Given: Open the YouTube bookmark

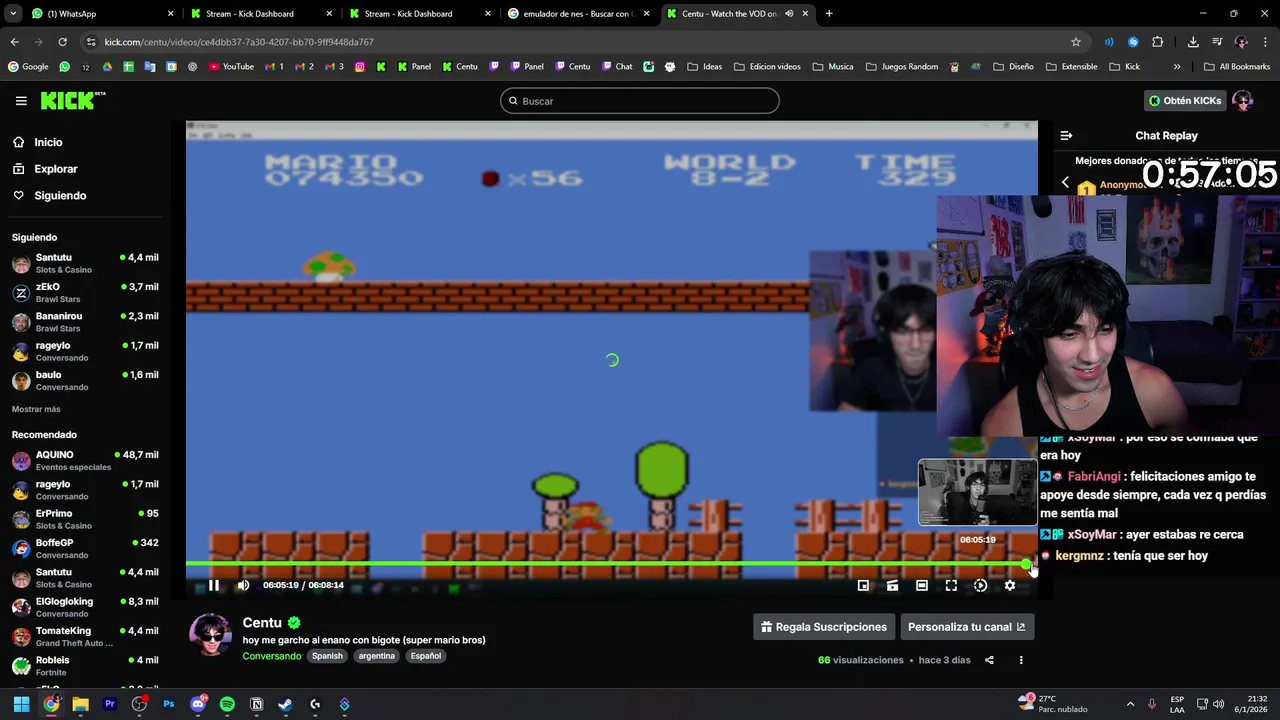Looking at the screenshot, I should pos(231,67).
